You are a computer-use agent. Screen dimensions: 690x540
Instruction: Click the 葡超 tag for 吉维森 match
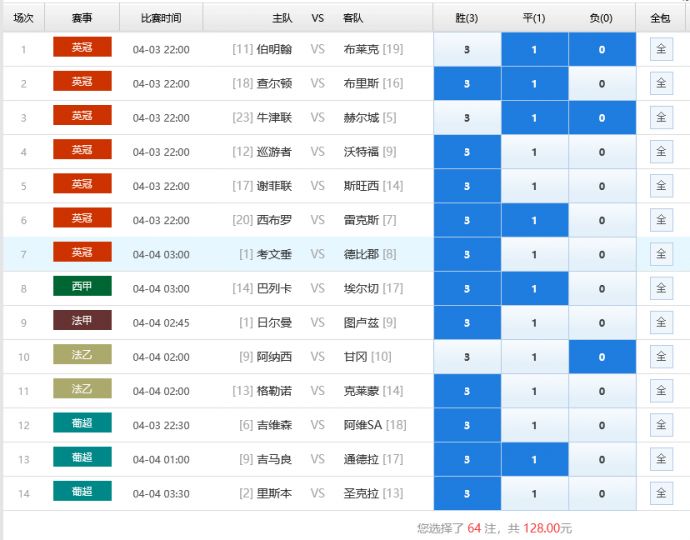coord(82,423)
